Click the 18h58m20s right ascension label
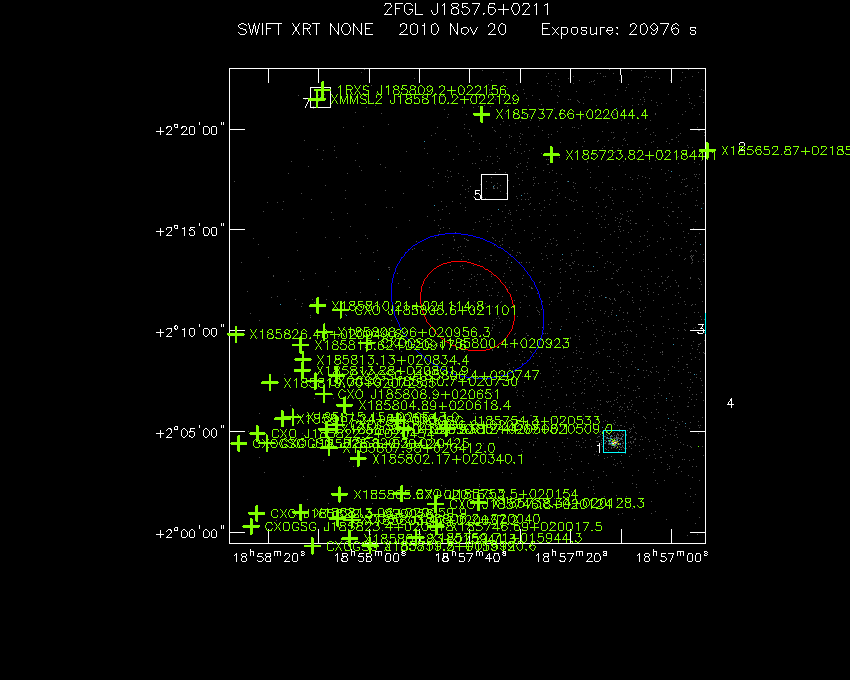 (269, 557)
